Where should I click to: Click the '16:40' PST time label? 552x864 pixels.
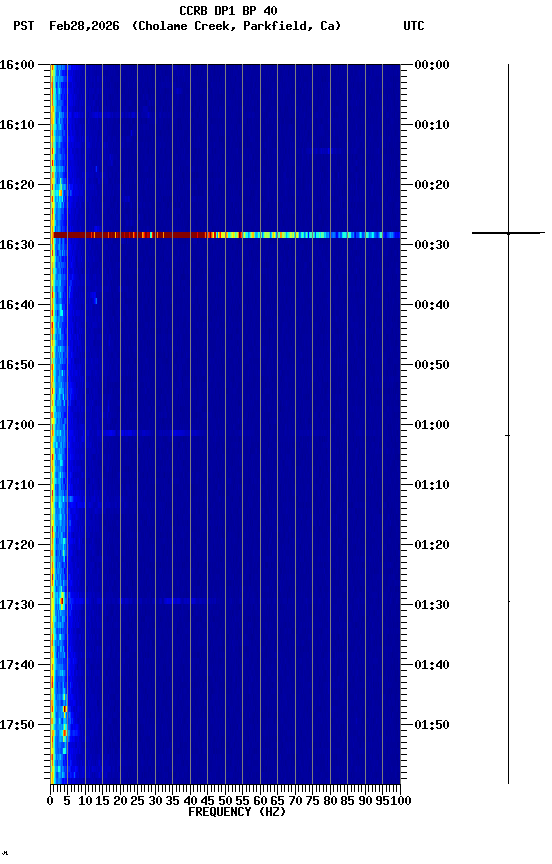pyautogui.click(x=17, y=305)
